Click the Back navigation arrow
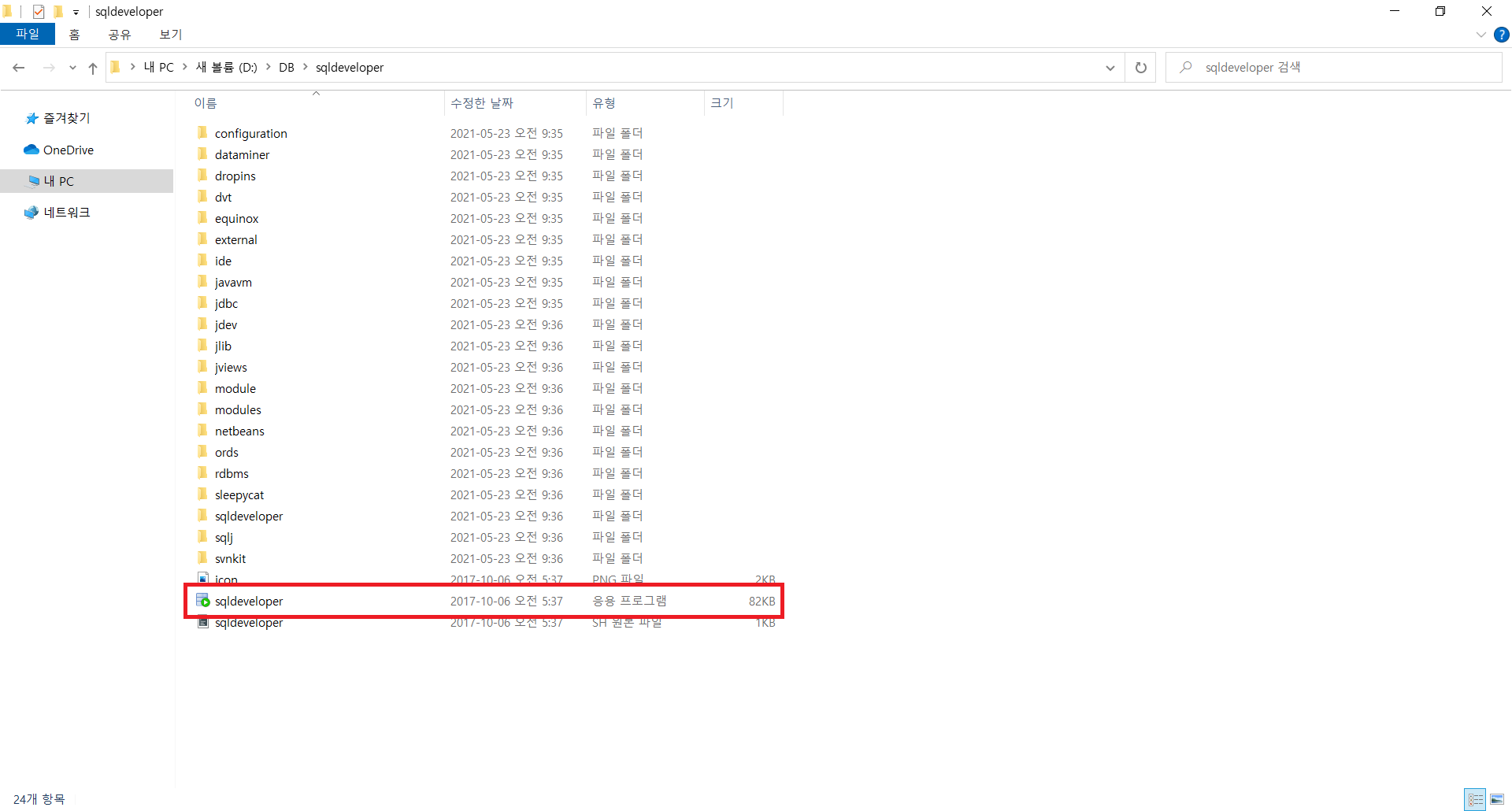 [19, 68]
